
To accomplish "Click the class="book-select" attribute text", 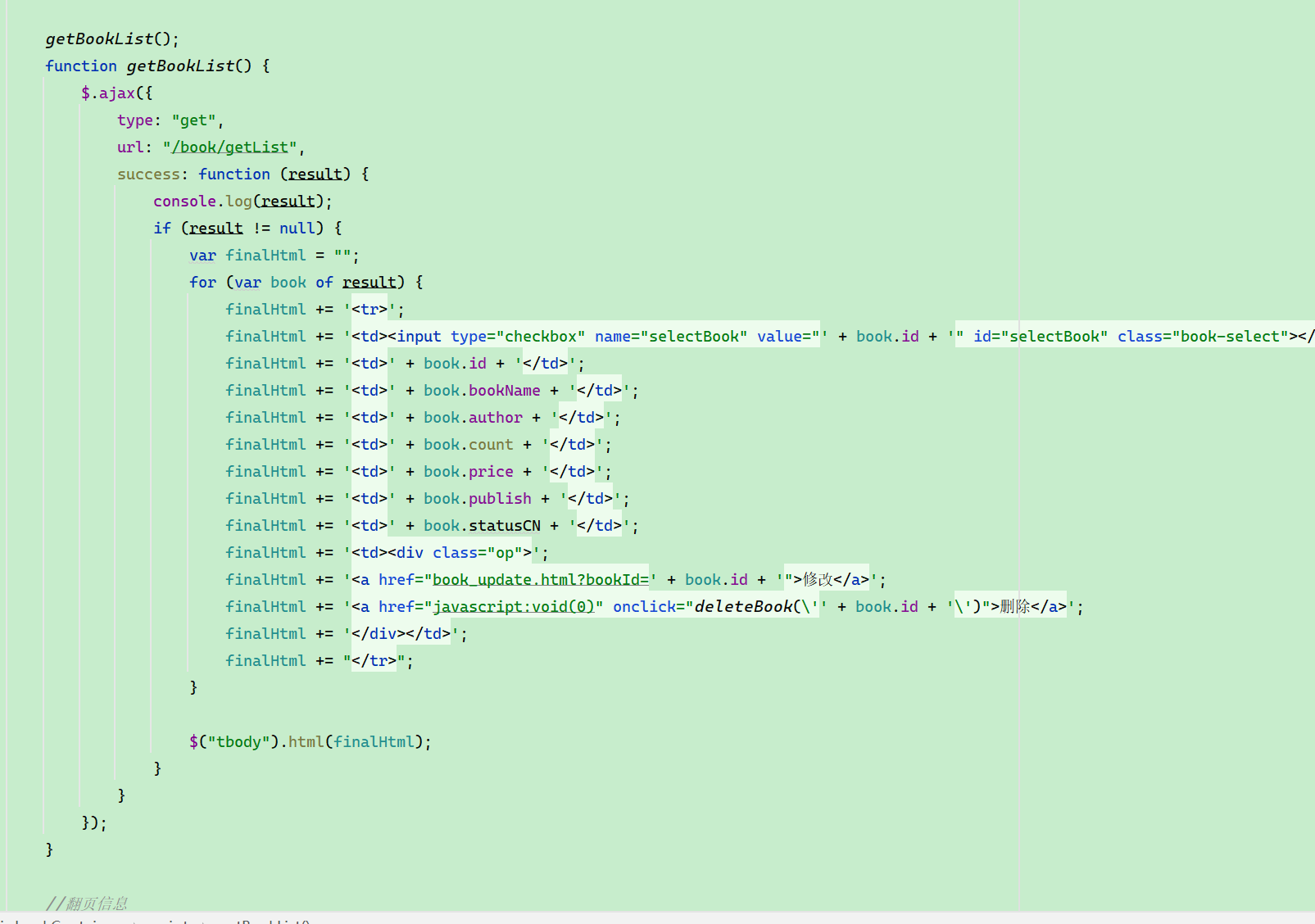I will [x=1203, y=336].
